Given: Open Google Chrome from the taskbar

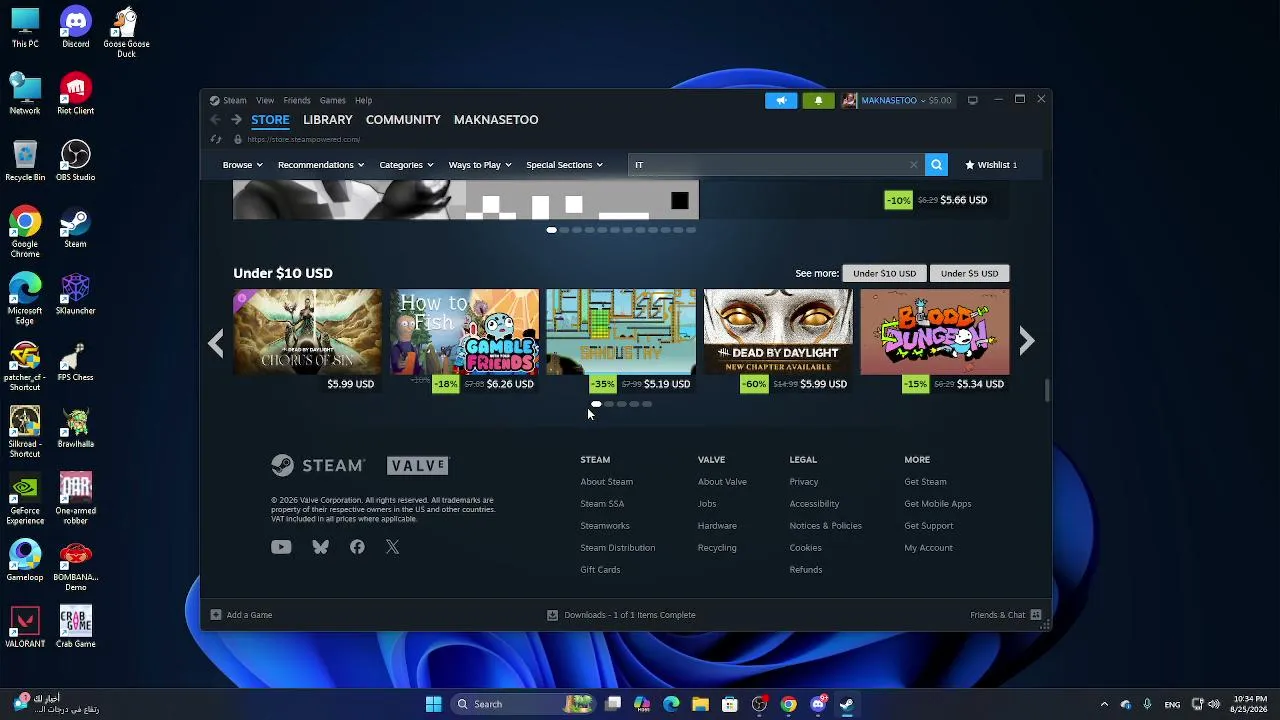Looking at the screenshot, I should [x=789, y=704].
